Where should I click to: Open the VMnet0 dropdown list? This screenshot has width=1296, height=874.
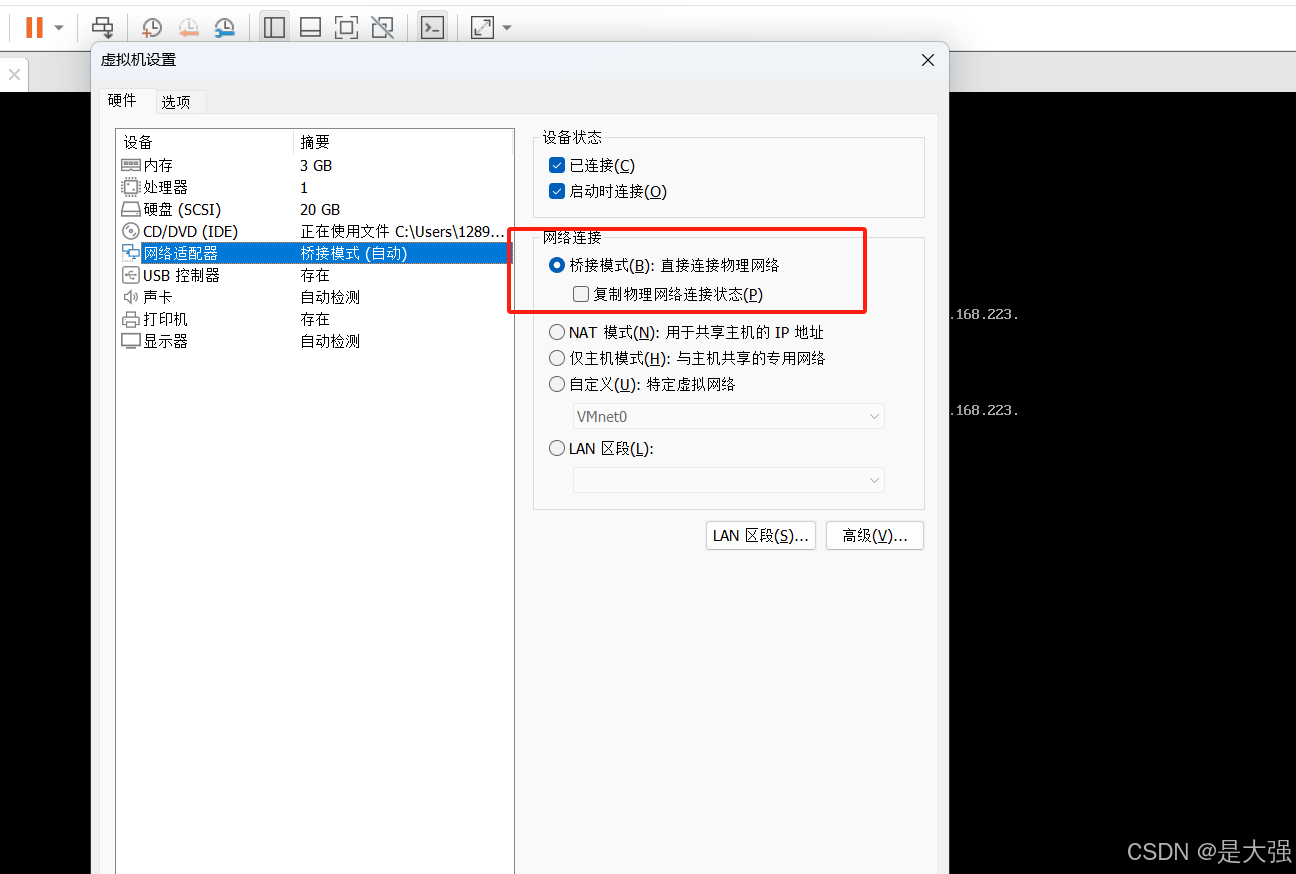click(x=729, y=416)
